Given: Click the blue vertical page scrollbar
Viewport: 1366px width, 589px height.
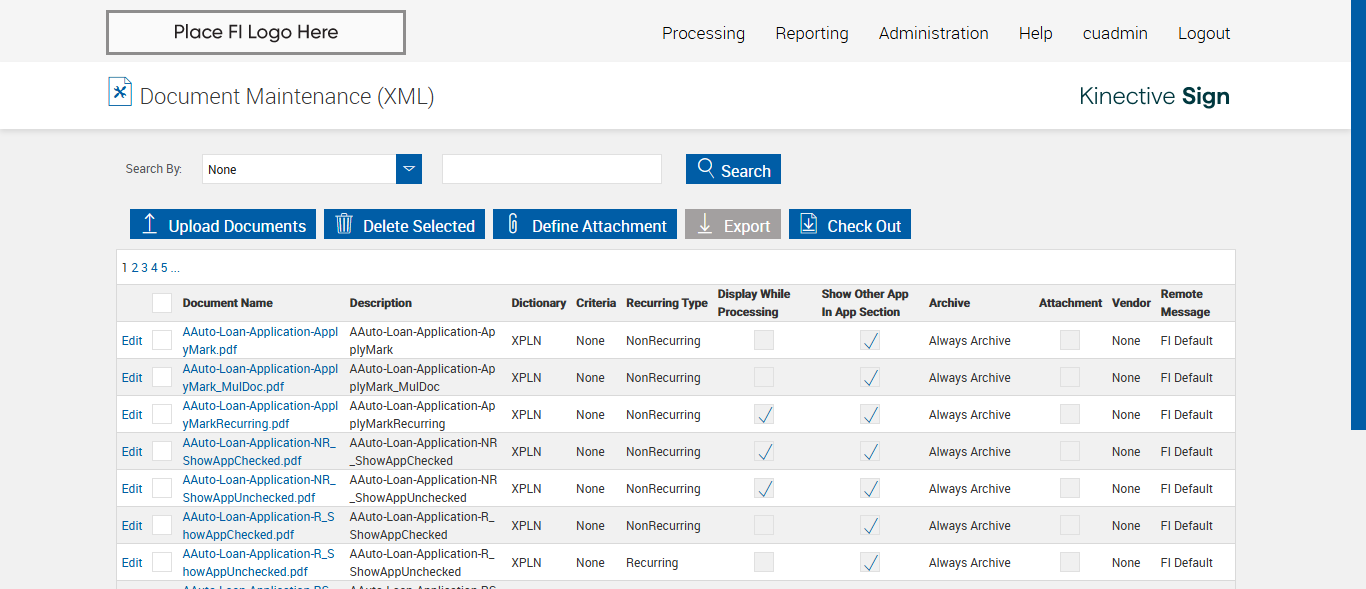Looking at the screenshot, I should [x=1358, y=215].
